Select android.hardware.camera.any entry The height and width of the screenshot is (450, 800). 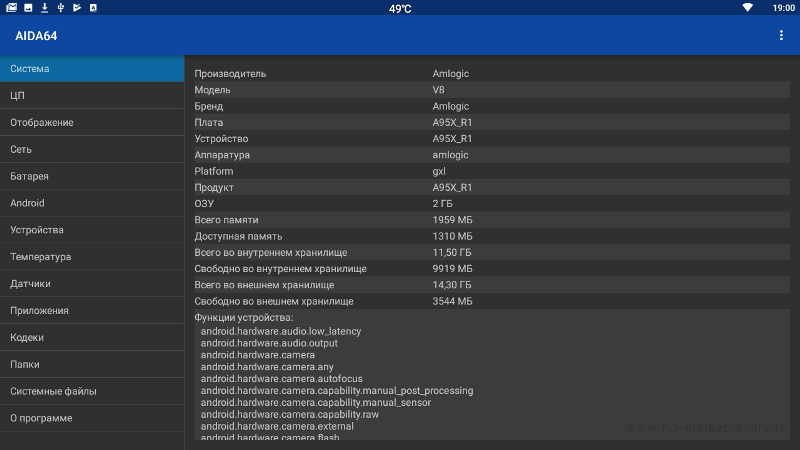[267, 367]
